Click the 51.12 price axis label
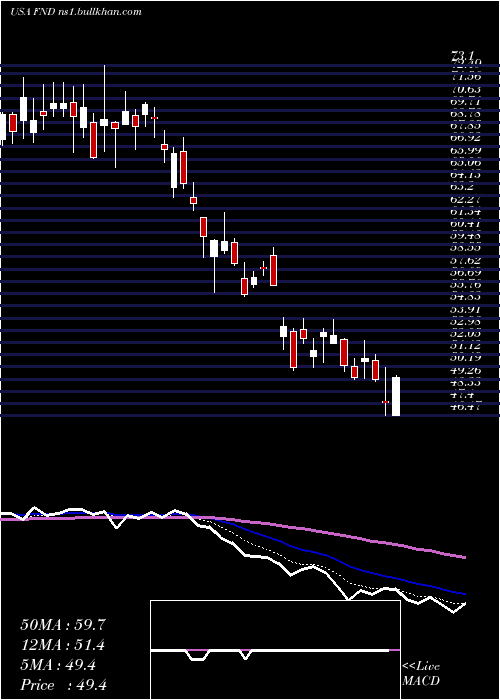This screenshot has height=700, width=500. [466, 345]
